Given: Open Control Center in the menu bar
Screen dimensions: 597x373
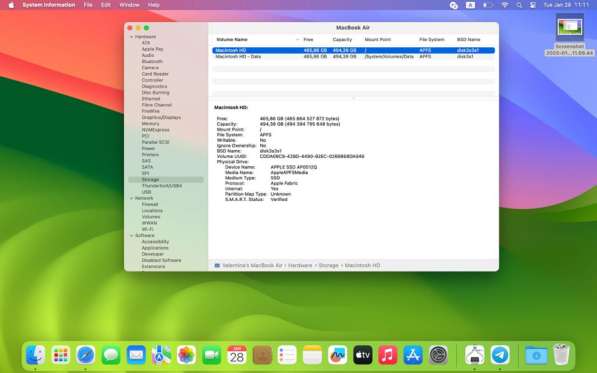Looking at the screenshot, I should [533, 5].
